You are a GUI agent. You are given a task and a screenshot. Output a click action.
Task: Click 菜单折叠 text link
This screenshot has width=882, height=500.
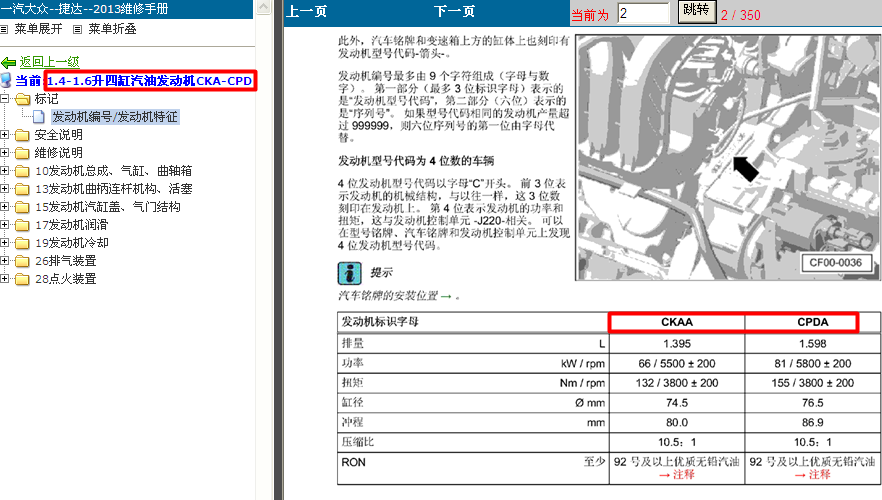pyautogui.click(x=112, y=29)
